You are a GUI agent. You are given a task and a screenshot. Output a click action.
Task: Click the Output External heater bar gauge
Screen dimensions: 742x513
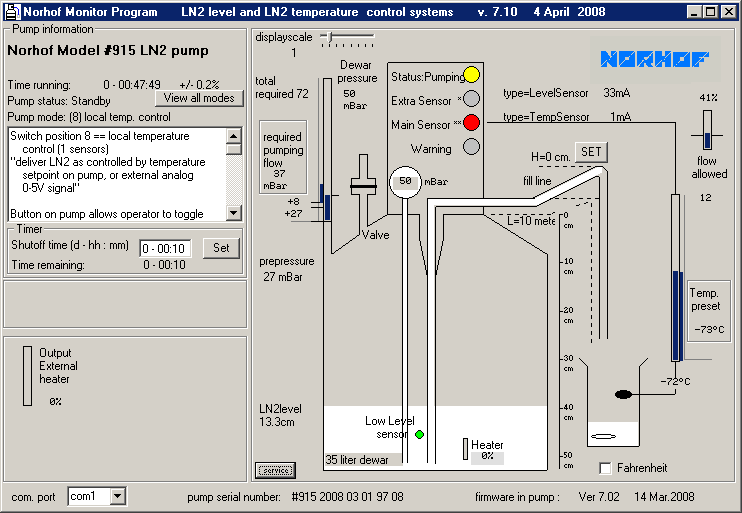(27, 376)
